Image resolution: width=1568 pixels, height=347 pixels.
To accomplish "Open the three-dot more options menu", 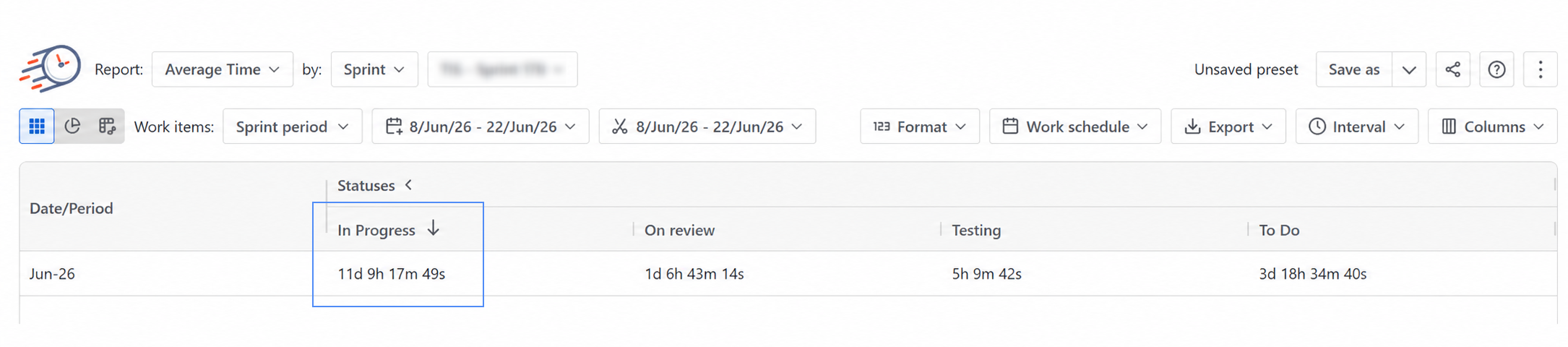I will [1540, 69].
